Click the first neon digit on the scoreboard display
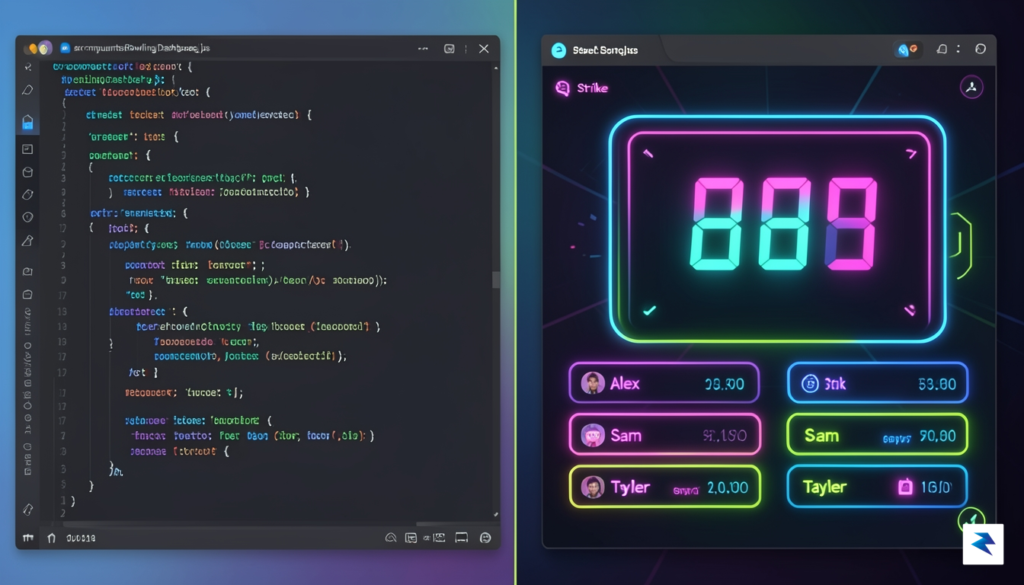Viewport: 1024px width, 585px height. tap(717, 224)
